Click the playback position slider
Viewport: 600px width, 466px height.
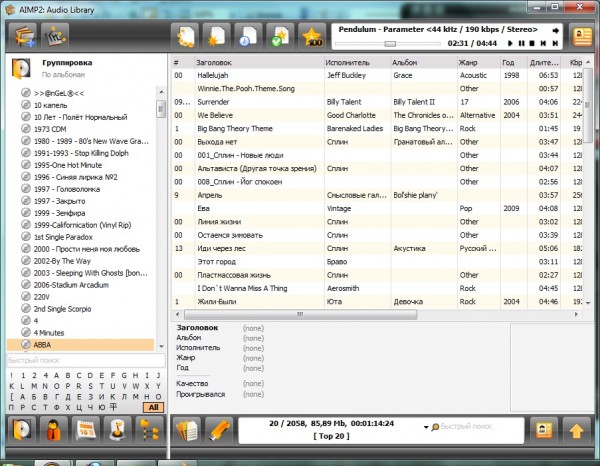pos(388,44)
